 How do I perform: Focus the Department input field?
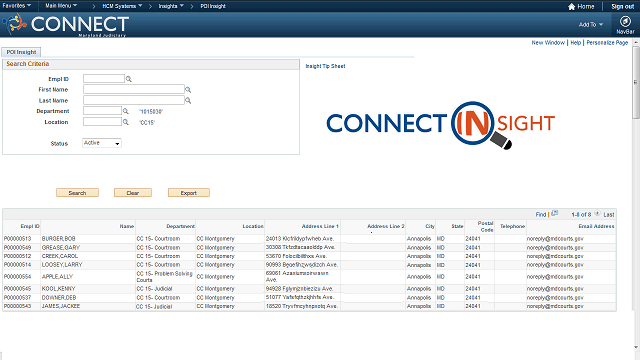pos(102,111)
